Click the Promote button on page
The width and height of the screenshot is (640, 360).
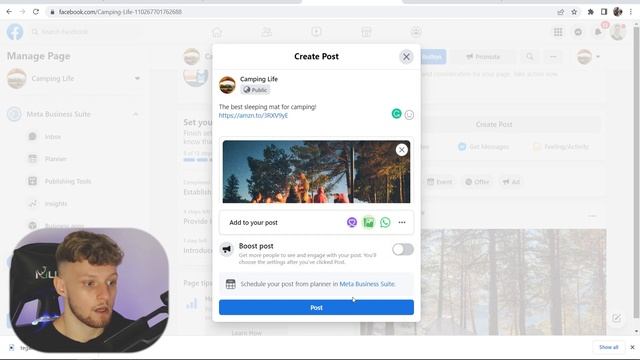pyautogui.click(x=483, y=57)
